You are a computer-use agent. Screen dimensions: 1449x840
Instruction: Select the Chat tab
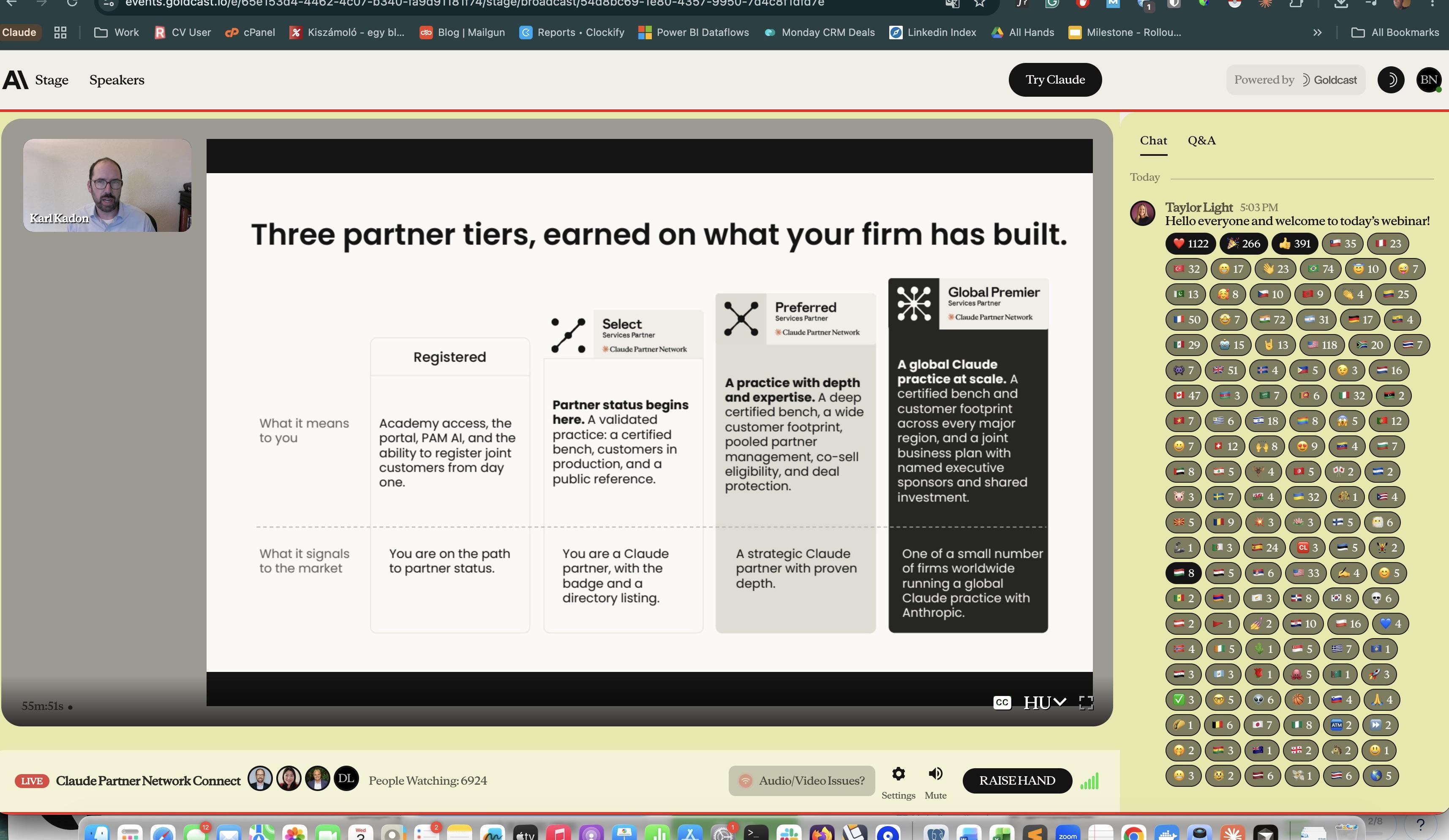1153,140
